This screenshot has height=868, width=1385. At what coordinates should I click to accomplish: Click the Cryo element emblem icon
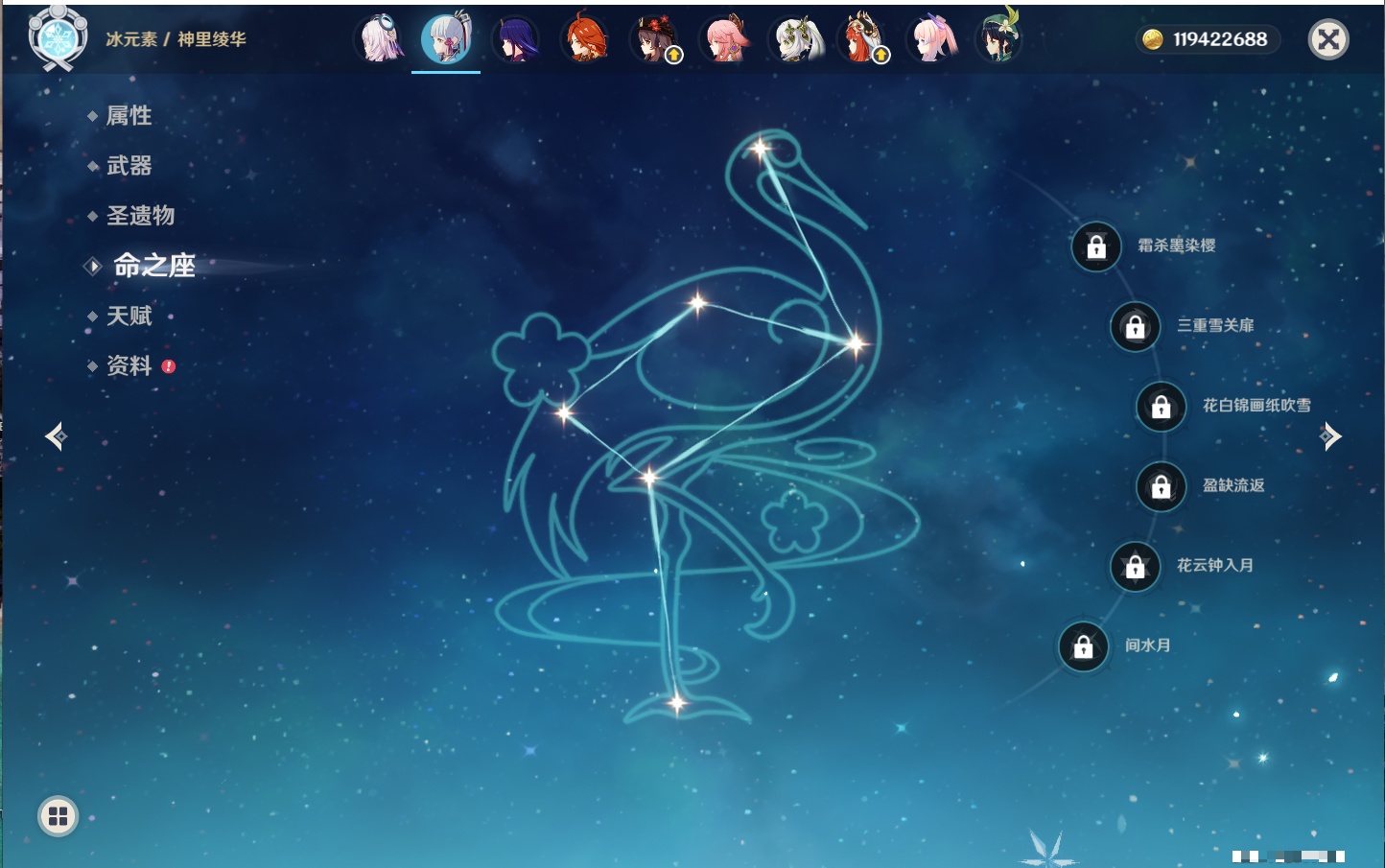(58, 39)
